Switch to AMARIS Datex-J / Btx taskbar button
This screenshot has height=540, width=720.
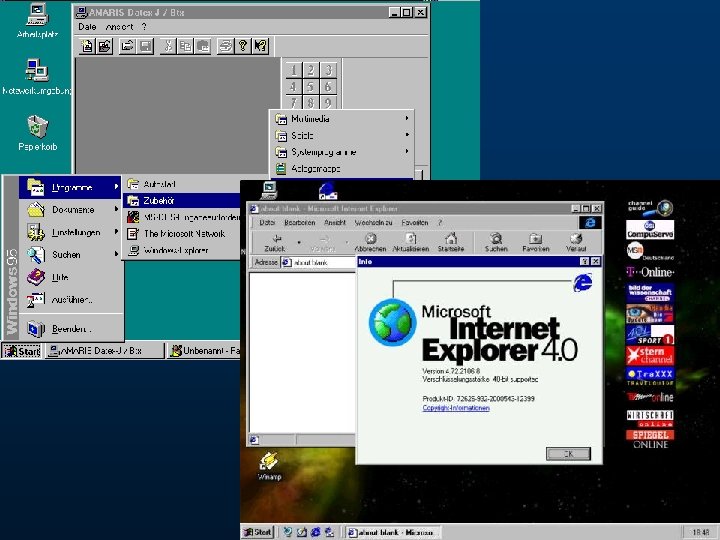[x=105, y=351]
